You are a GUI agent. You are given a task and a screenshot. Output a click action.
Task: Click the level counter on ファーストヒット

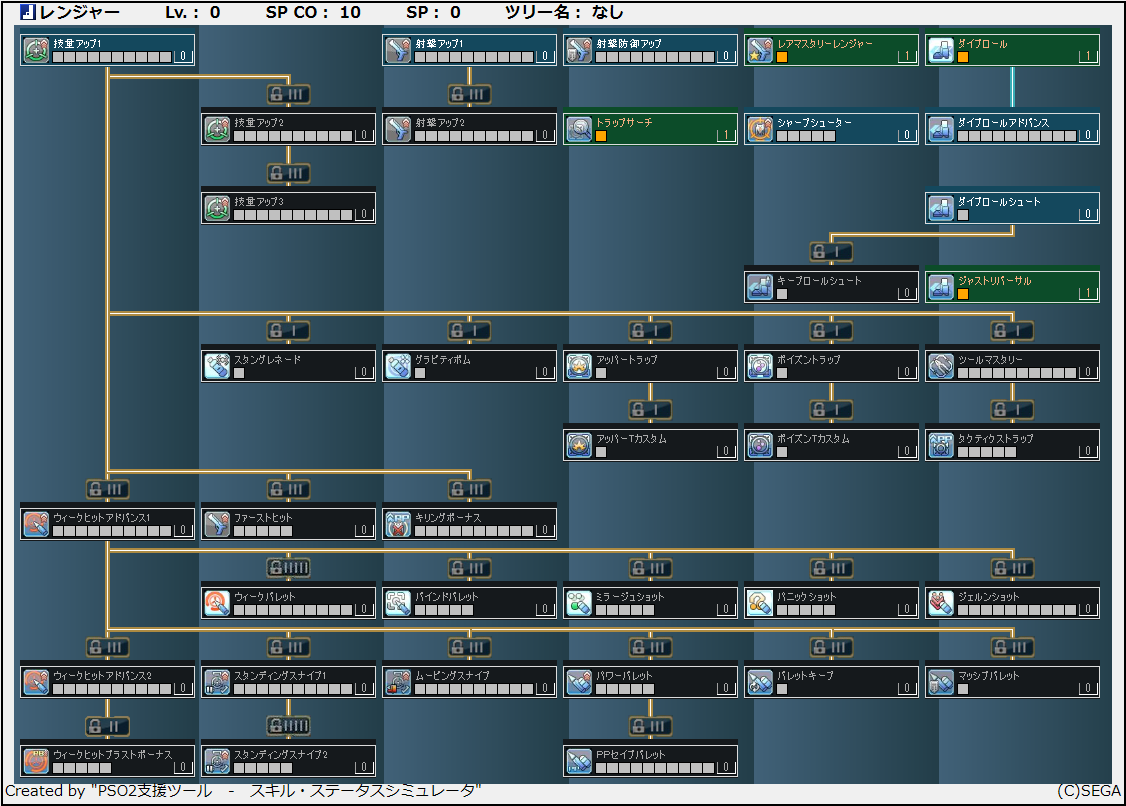click(x=364, y=531)
